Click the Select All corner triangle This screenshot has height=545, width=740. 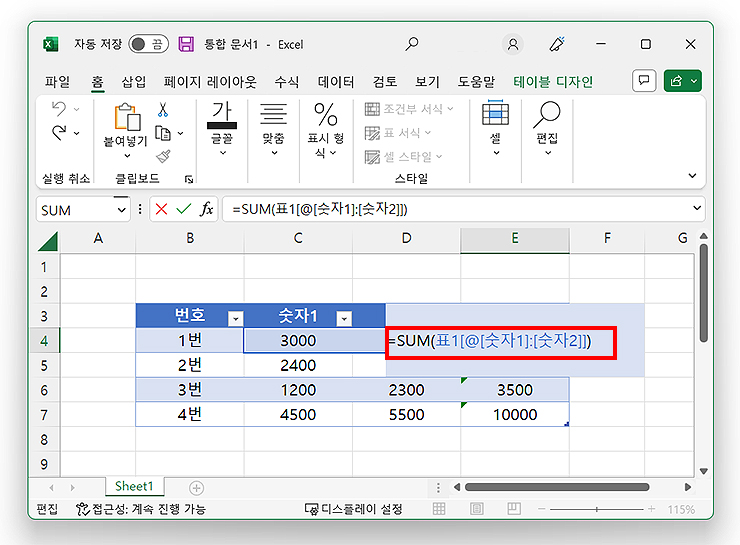[48, 241]
